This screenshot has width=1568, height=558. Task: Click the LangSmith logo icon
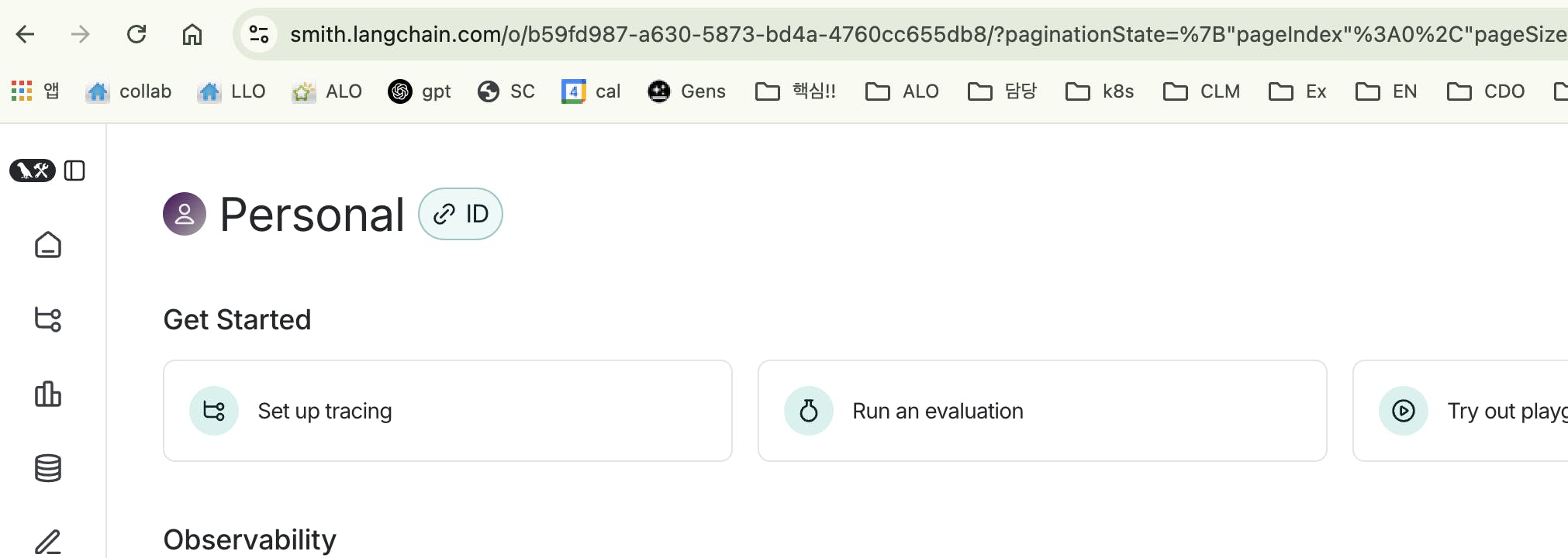[x=33, y=170]
